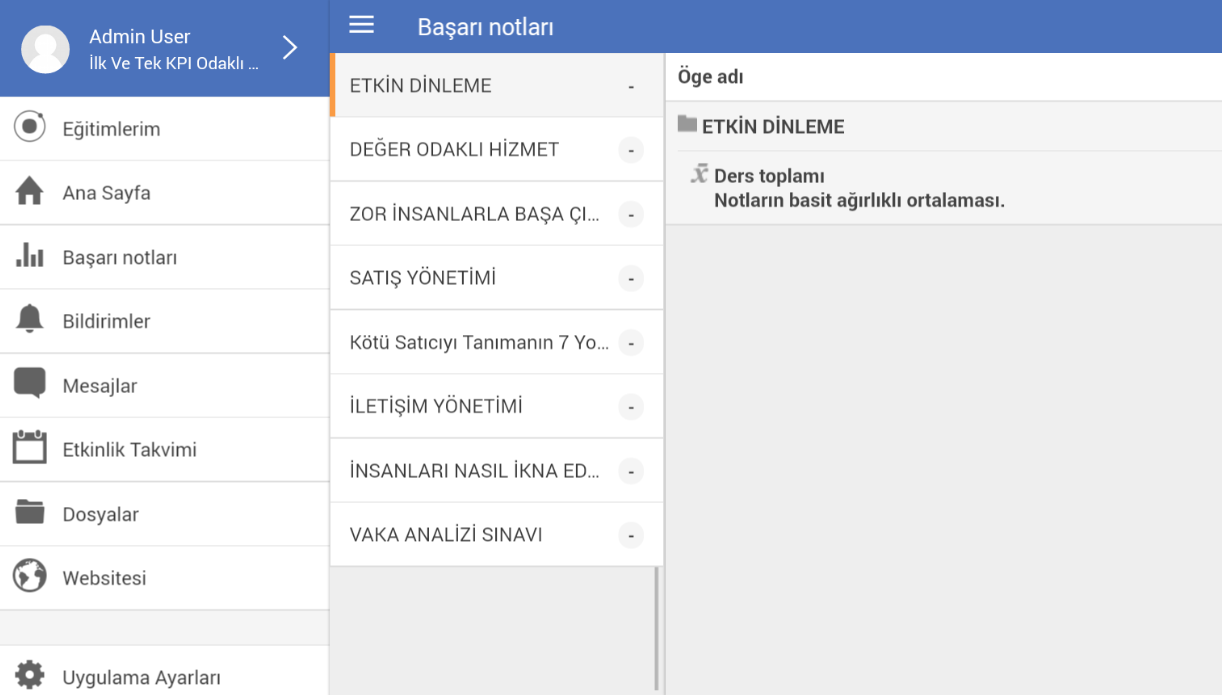Click the Bildirimler bell icon

(x=30, y=320)
